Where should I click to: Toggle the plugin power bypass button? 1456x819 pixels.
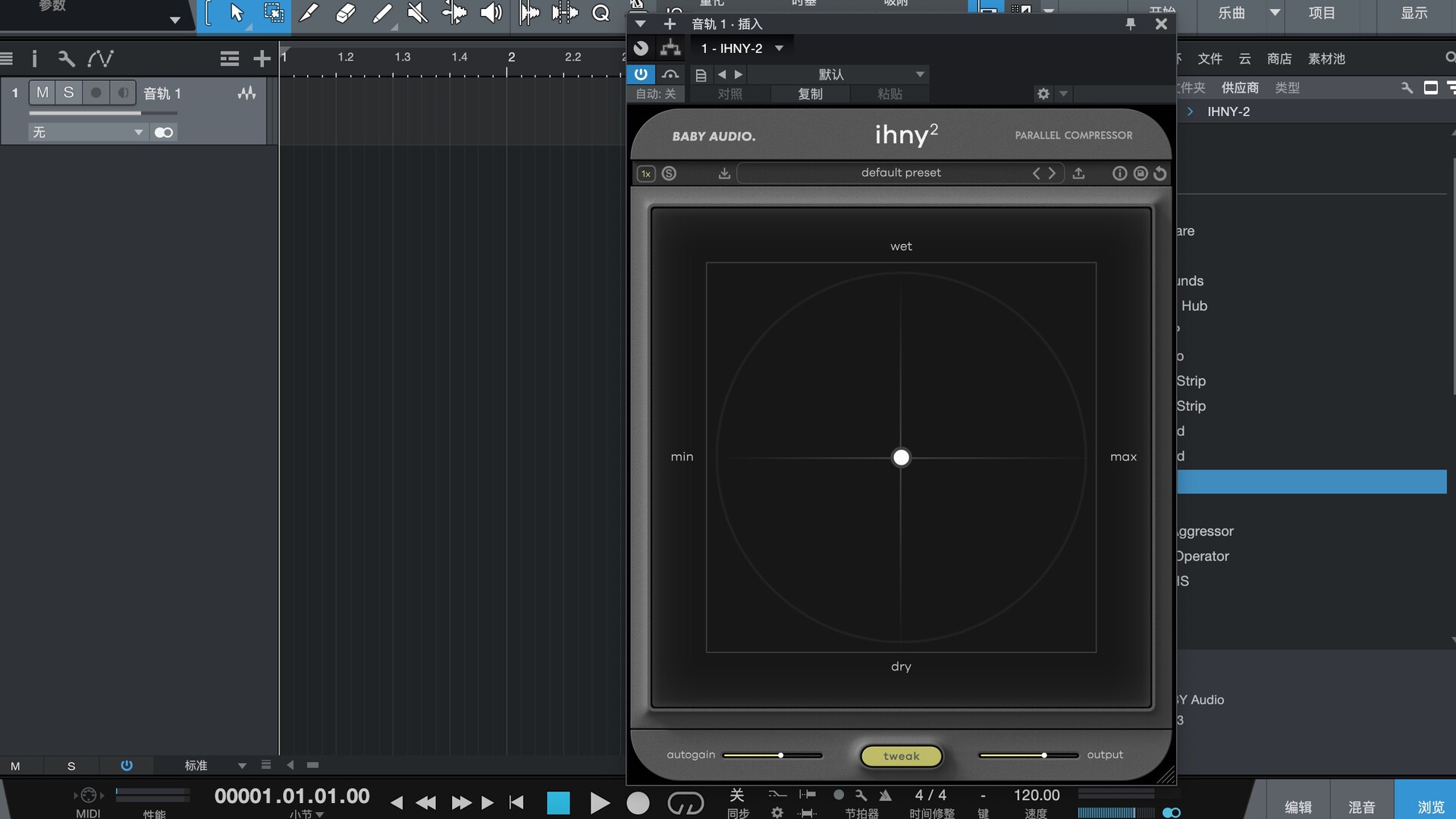(x=641, y=74)
